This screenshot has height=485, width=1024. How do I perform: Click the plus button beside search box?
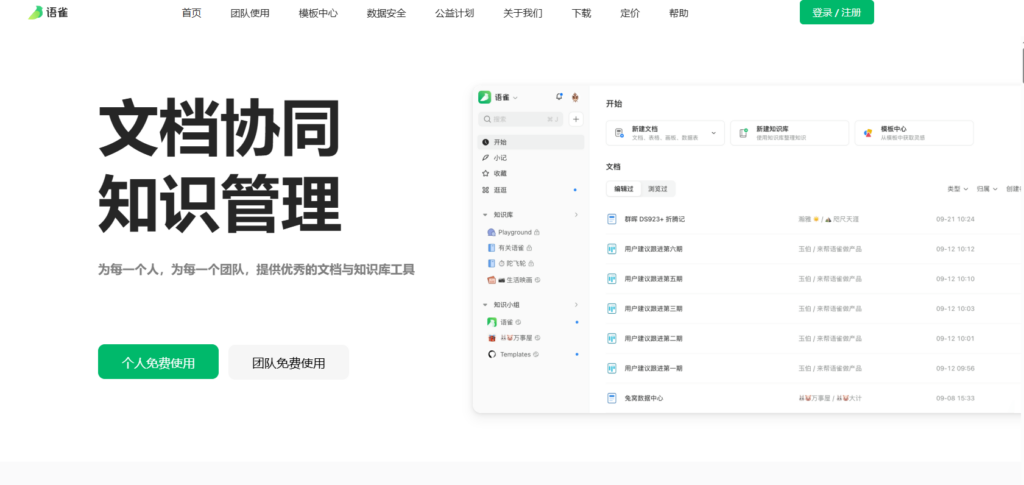click(x=575, y=119)
